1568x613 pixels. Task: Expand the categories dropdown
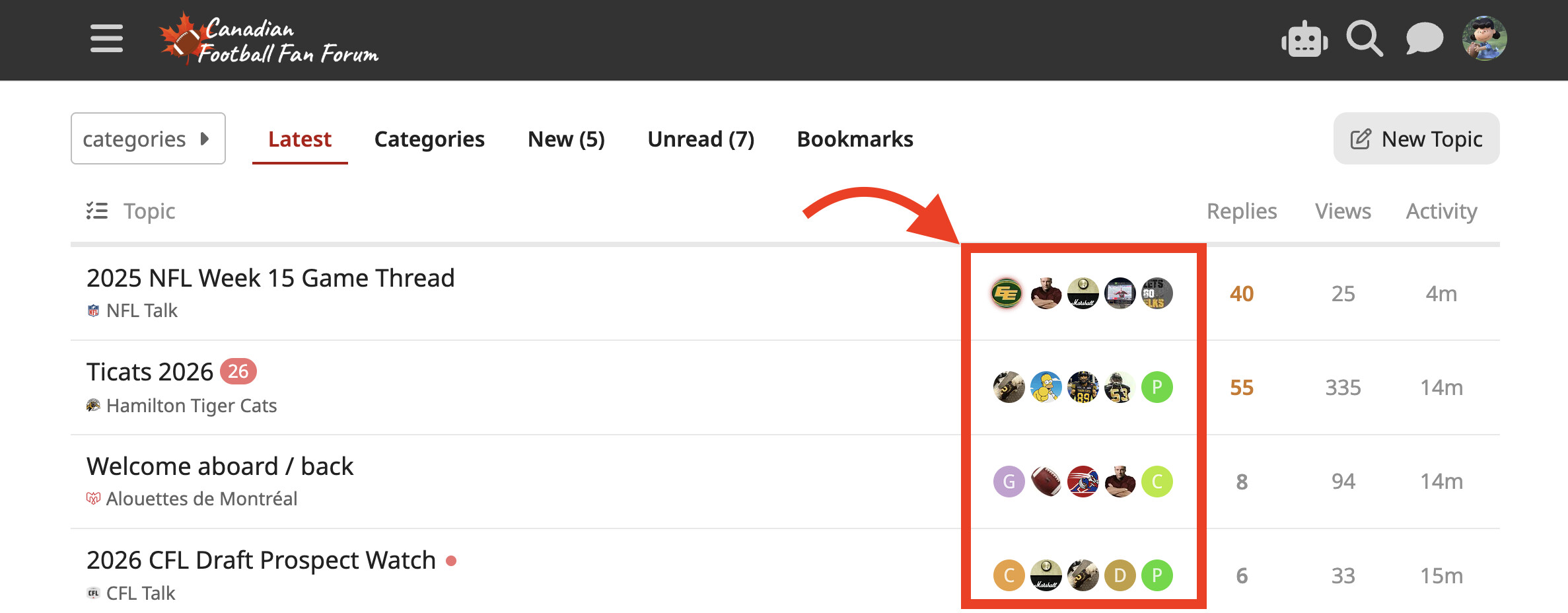click(148, 139)
